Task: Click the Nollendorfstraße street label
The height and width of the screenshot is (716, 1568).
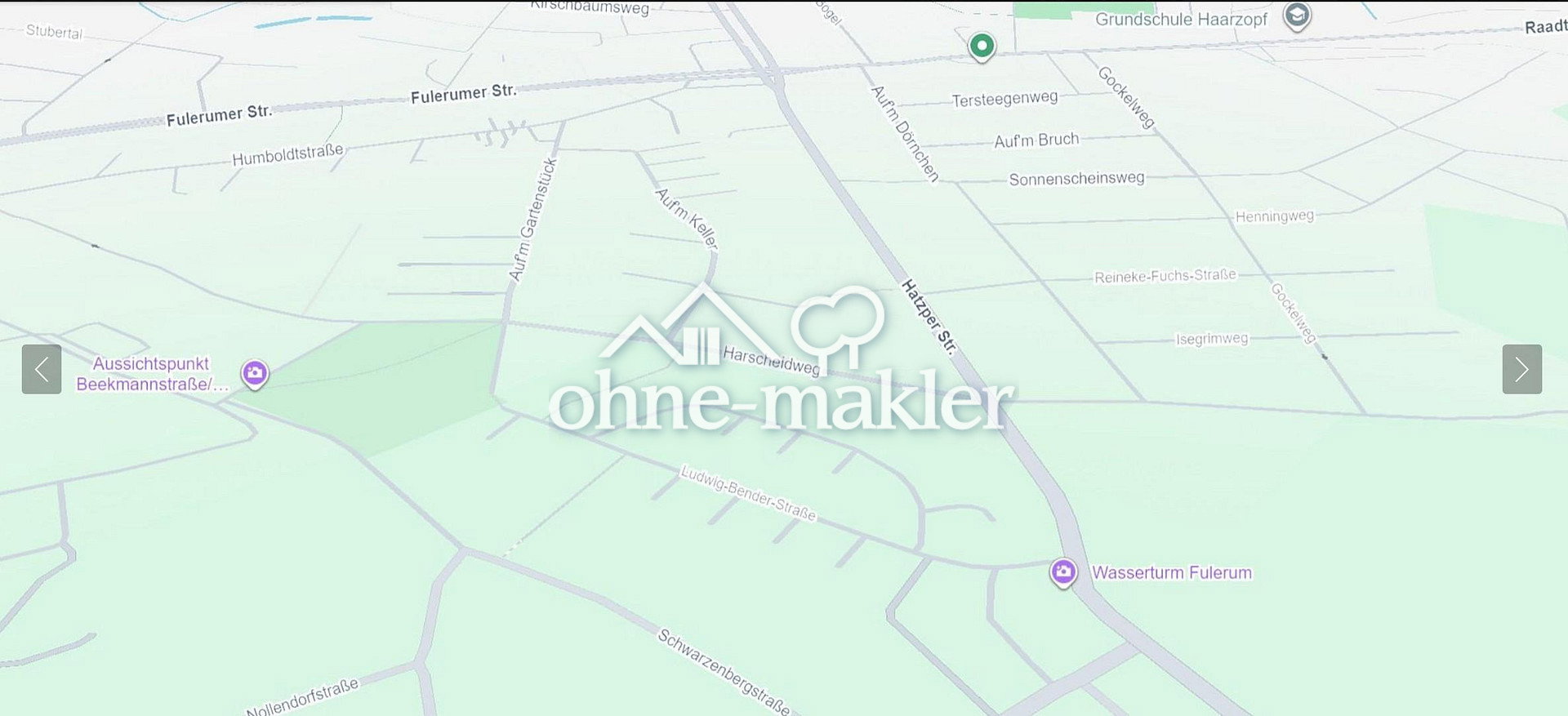Action: [x=302, y=696]
